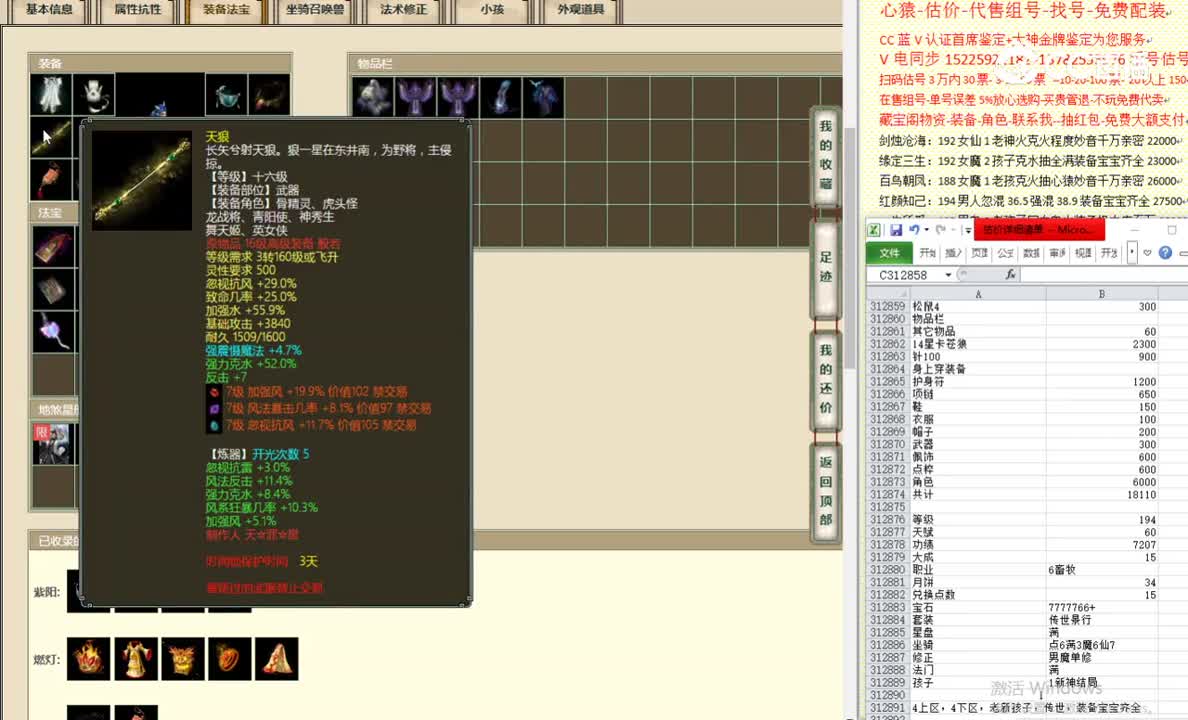
Task: Open the Quick Access Toolbar customize dropdown
Action: coord(966,230)
